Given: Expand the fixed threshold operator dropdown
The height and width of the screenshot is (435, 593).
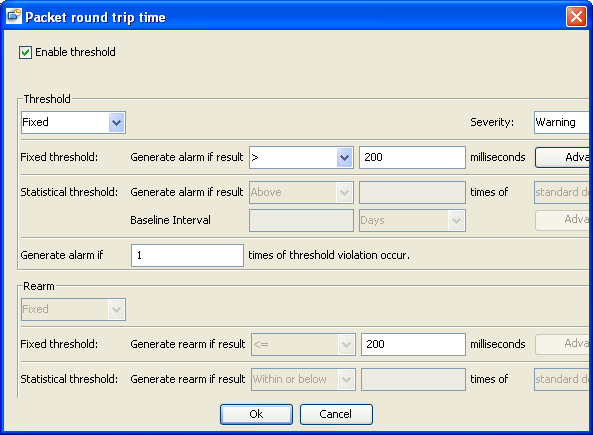Looking at the screenshot, I should click(301, 157).
